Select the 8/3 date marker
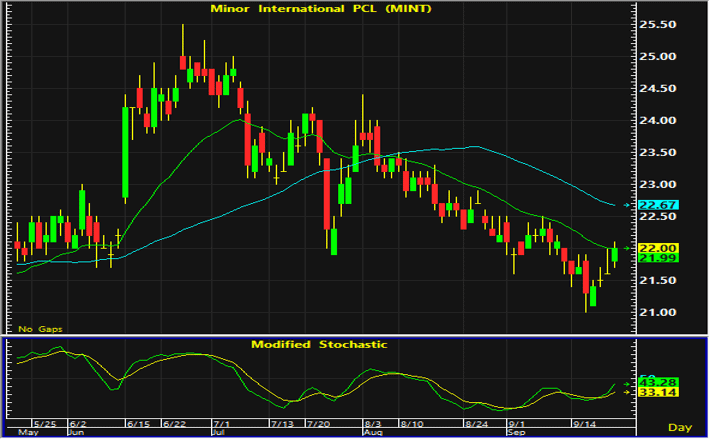The width and height of the screenshot is (710, 439). (x=373, y=424)
